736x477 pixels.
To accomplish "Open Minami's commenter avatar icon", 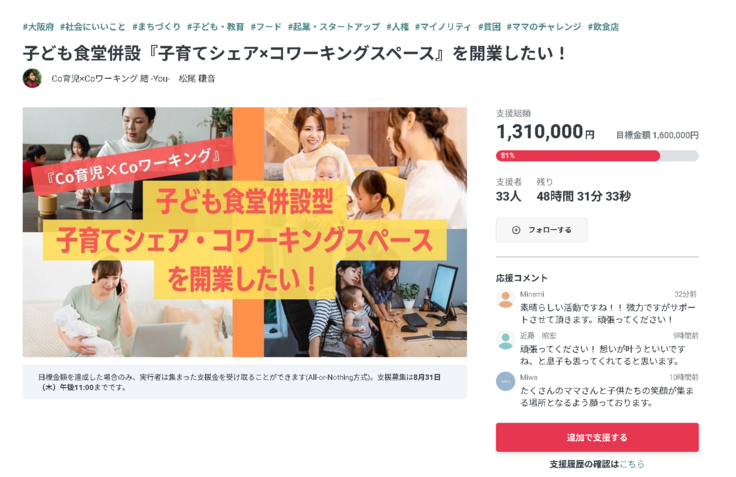I will click(x=506, y=299).
